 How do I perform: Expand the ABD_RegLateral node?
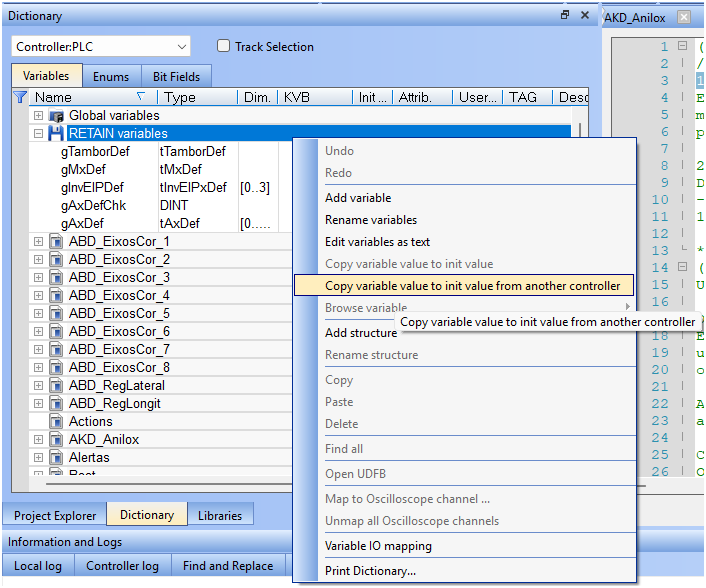[x=38, y=386]
